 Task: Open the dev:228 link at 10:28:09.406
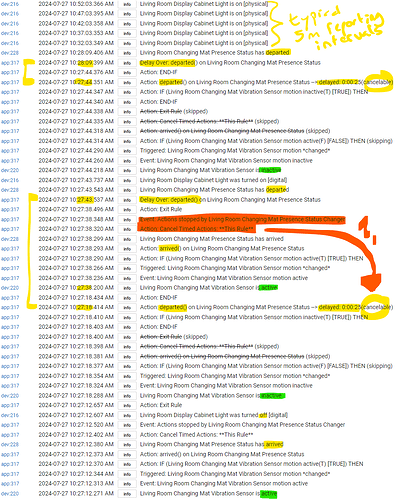(10, 53)
